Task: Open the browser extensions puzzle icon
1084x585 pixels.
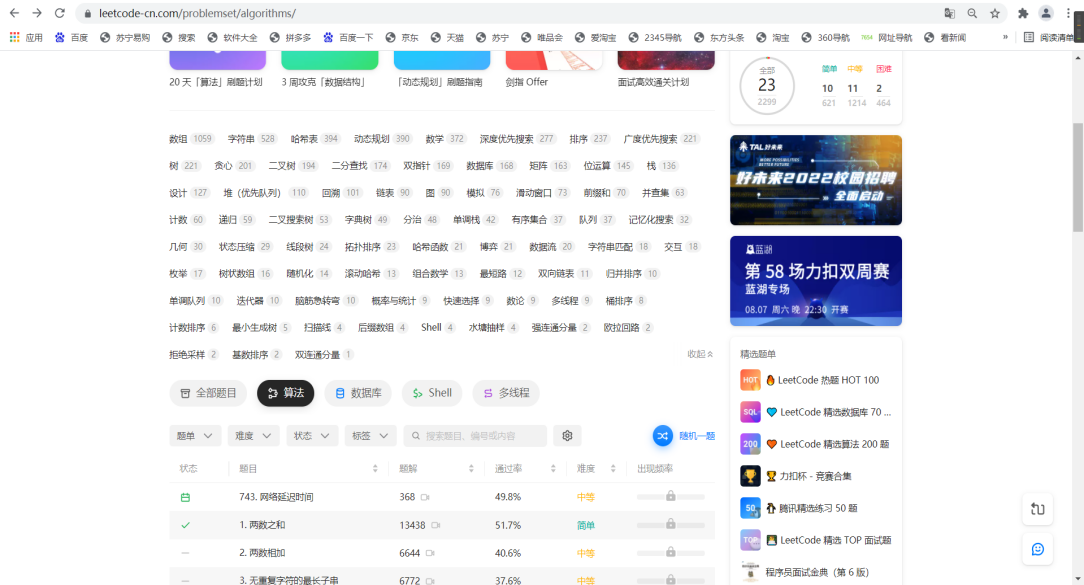Action: tap(1023, 13)
